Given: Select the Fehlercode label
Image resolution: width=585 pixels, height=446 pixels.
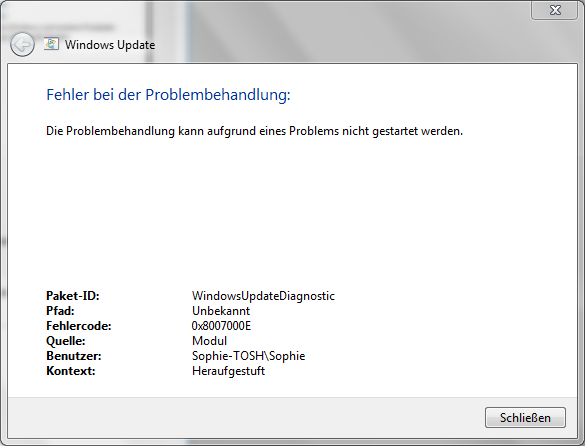Looking at the screenshot, I should tap(79, 326).
